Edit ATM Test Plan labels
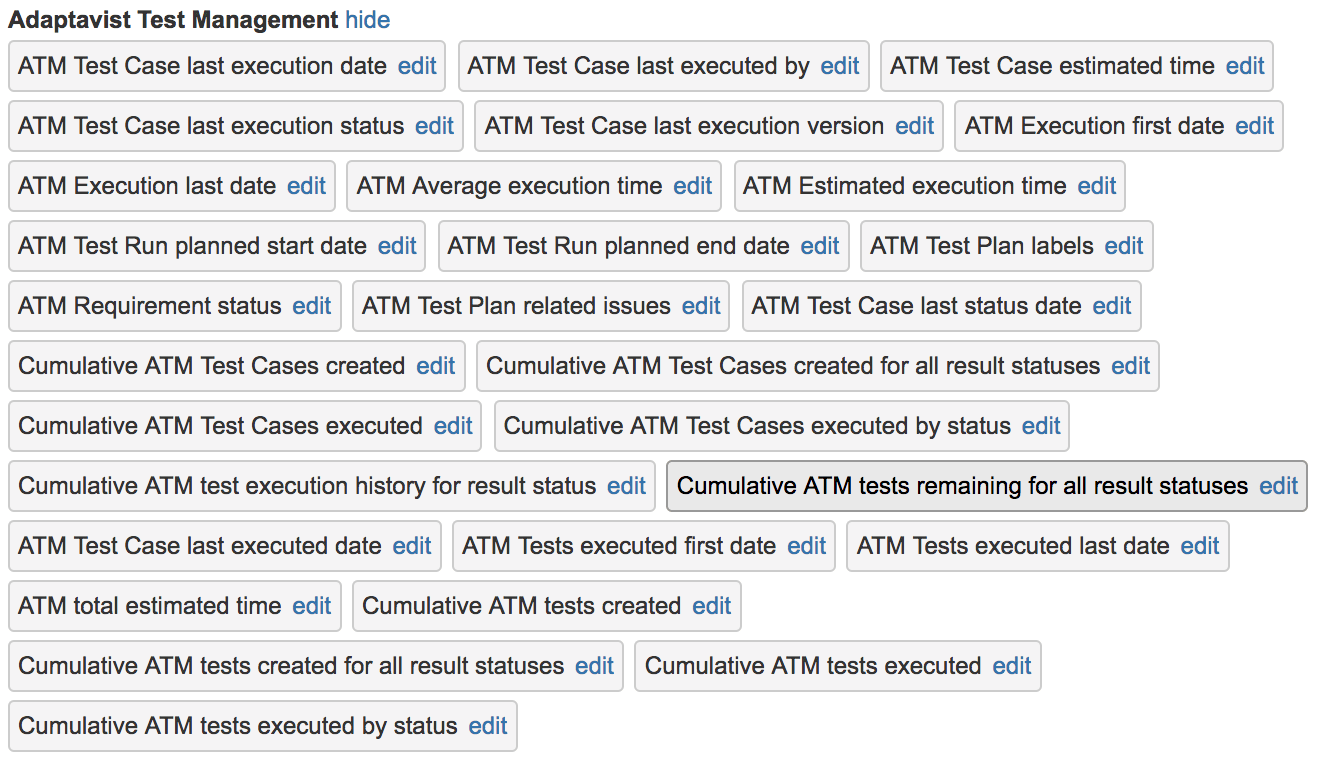 pyautogui.click(x=1124, y=246)
